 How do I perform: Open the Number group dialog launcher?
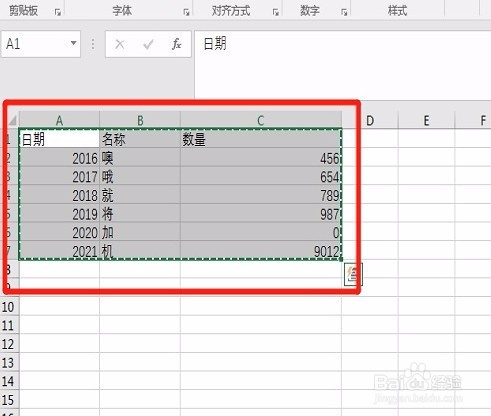click(x=344, y=13)
